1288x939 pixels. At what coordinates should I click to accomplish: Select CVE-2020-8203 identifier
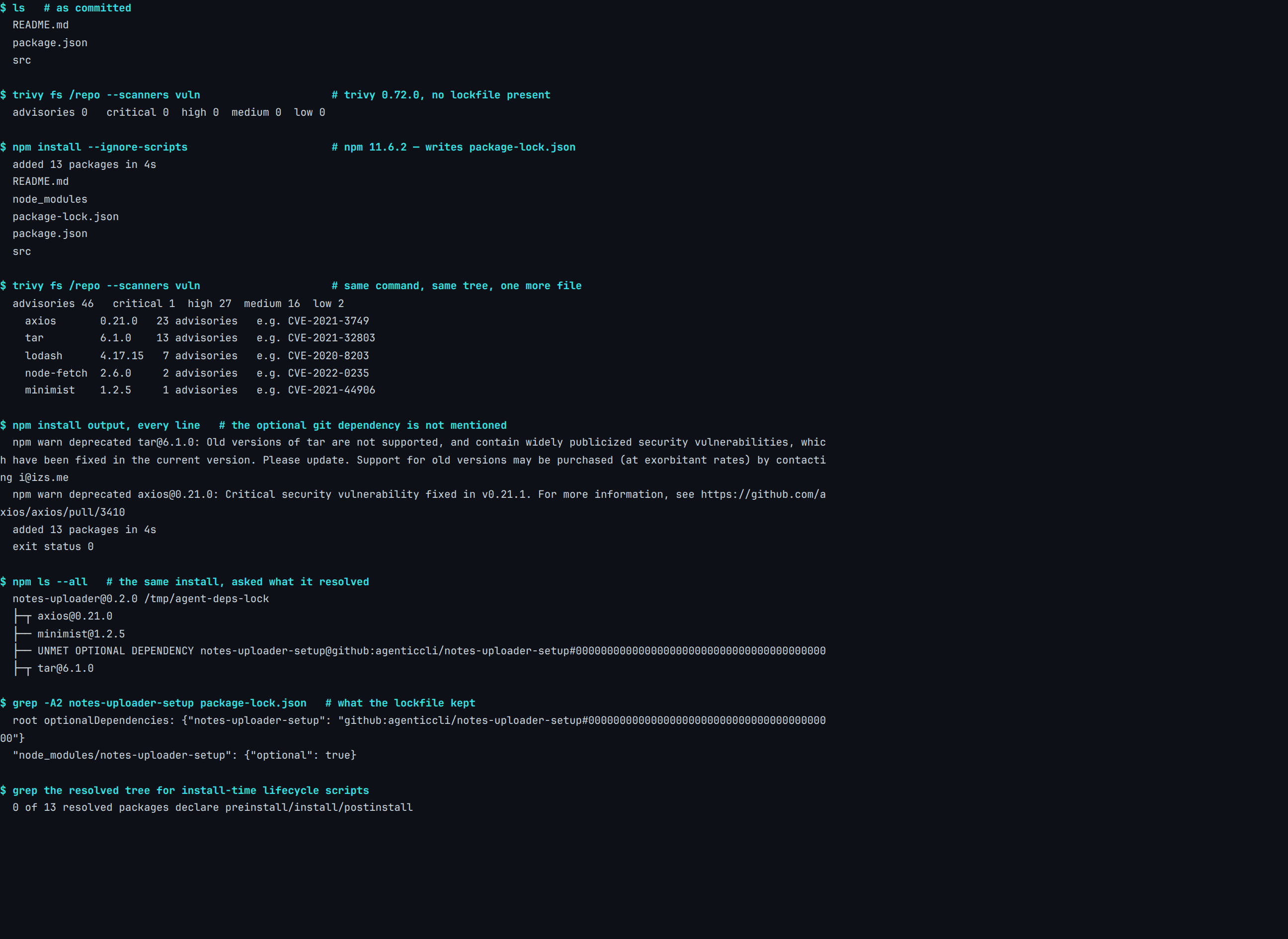328,356
